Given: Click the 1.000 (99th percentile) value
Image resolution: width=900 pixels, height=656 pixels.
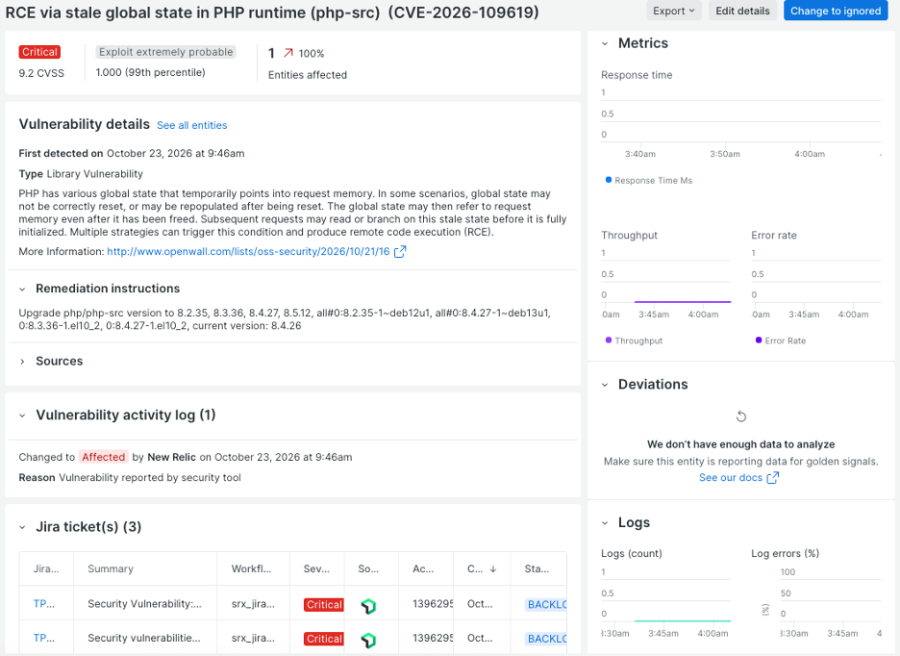Looking at the screenshot, I should (150, 72).
